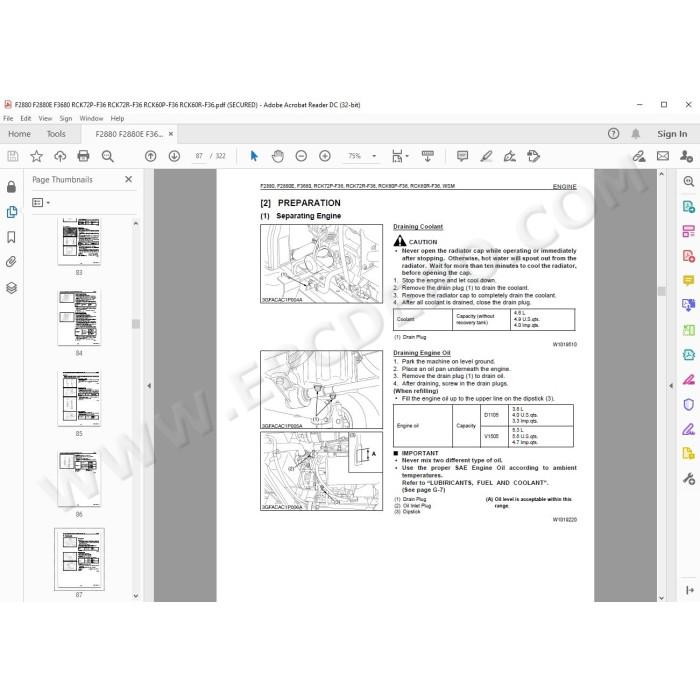Toggle the Page Thumbnails panel icon

pyautogui.click(x=12, y=212)
